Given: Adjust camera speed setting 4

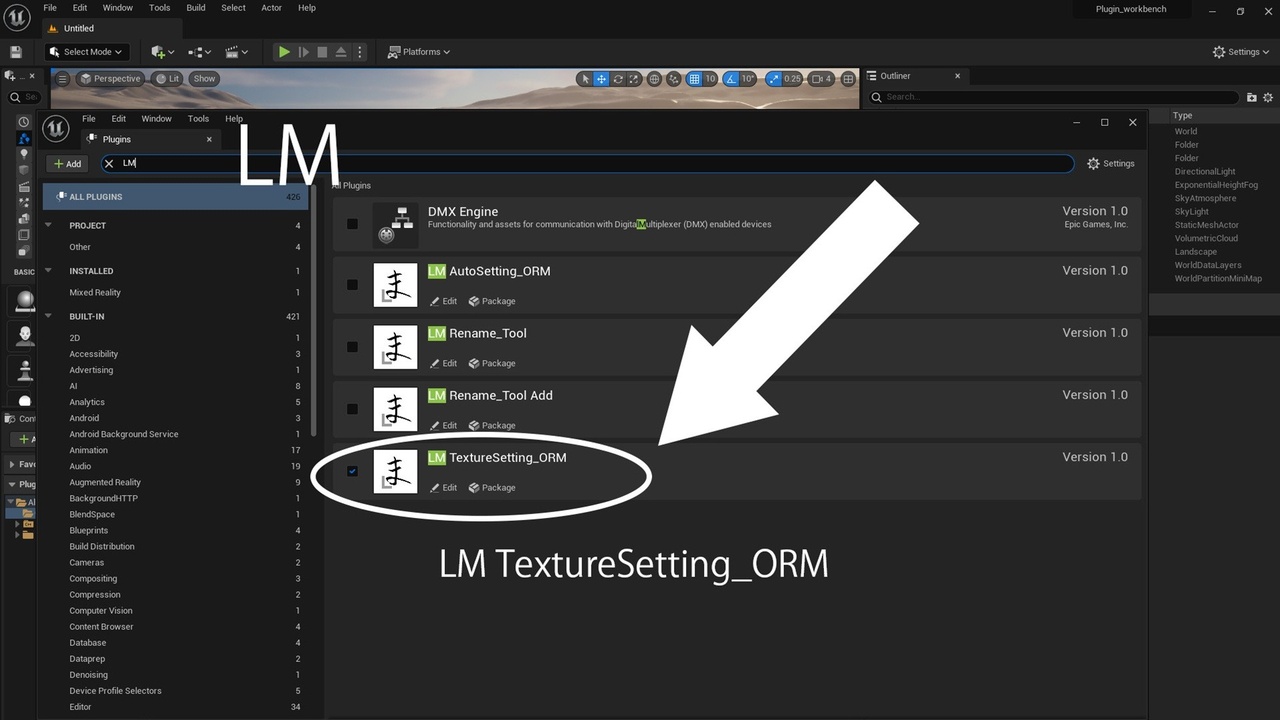Looking at the screenshot, I should tap(821, 79).
